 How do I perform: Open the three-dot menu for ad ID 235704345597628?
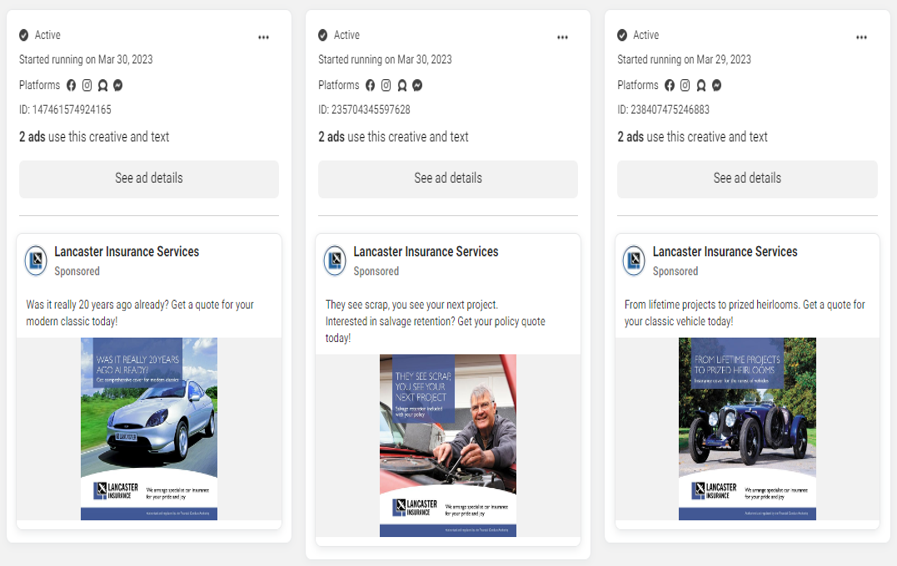point(562,37)
